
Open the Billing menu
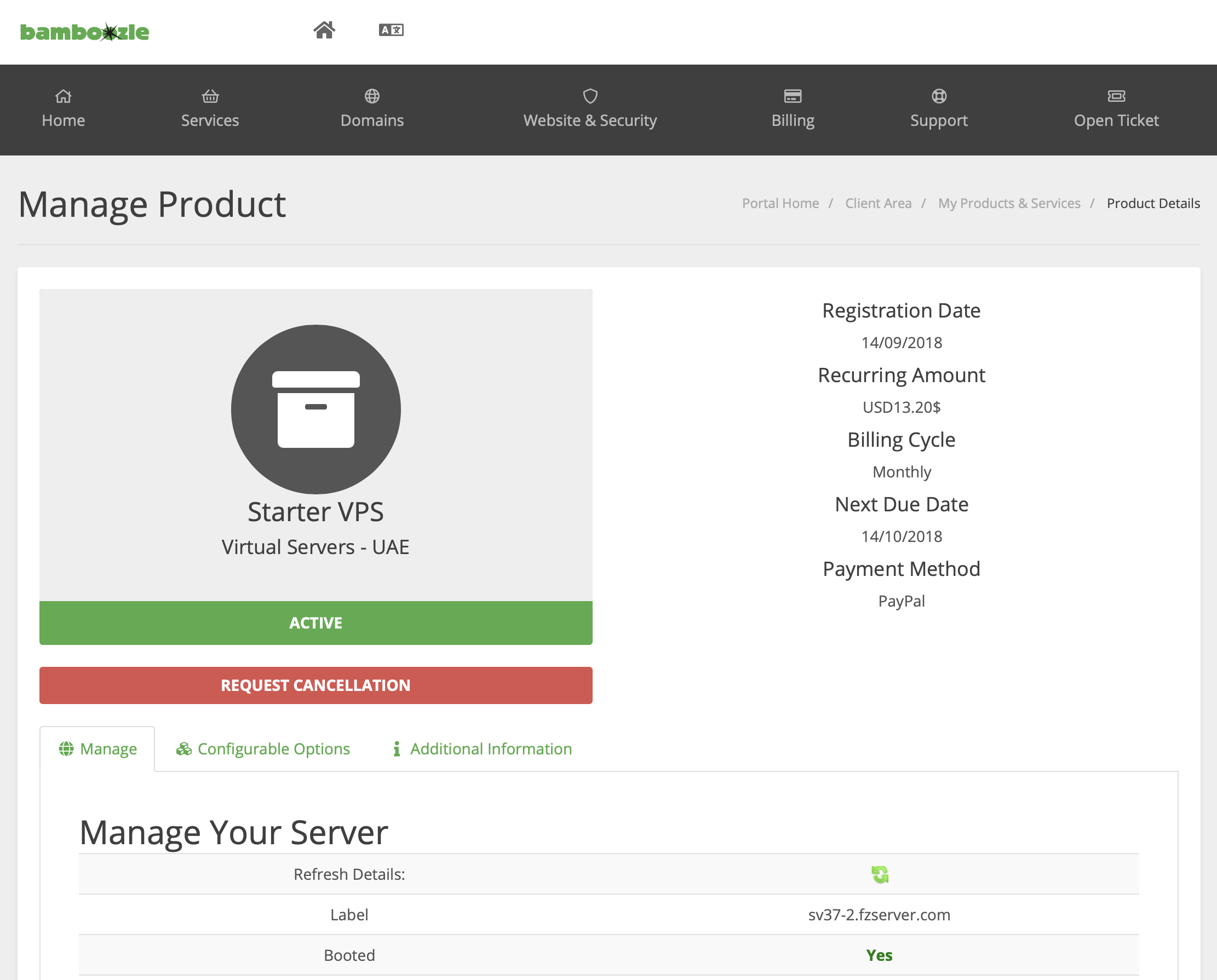(793, 109)
